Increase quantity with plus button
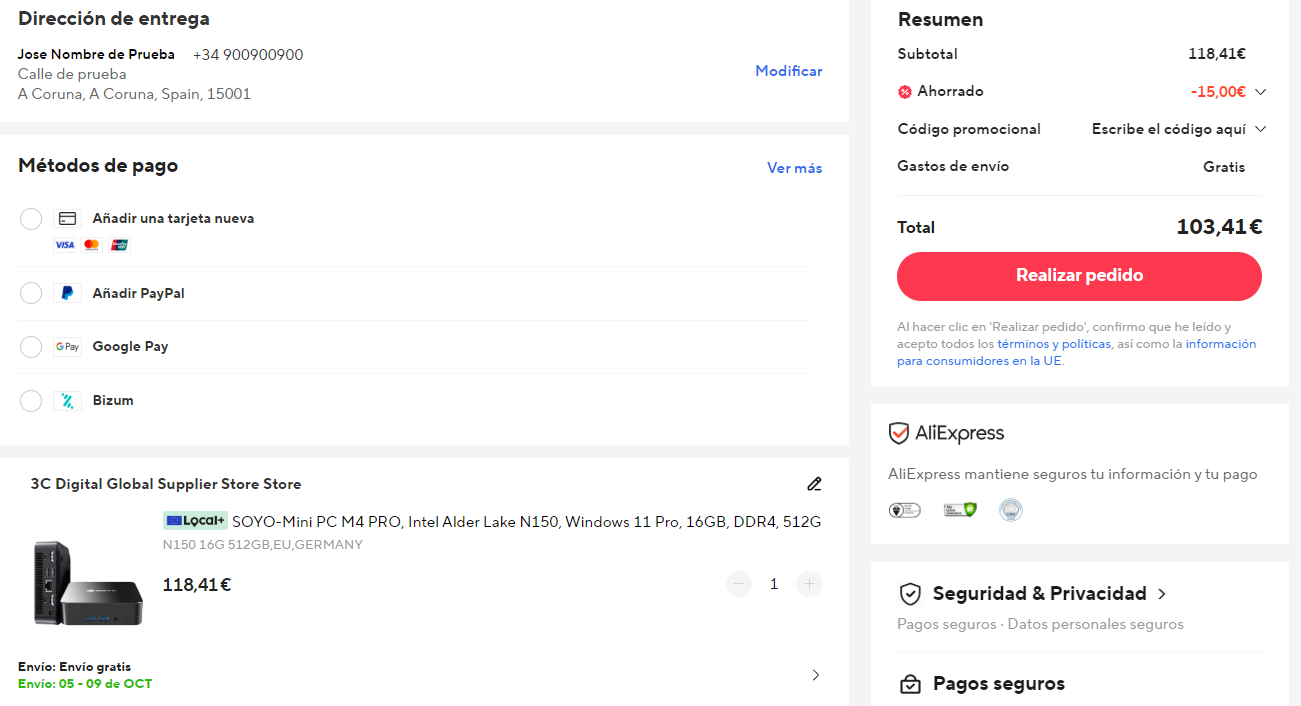Image resolution: width=1301 pixels, height=706 pixels. click(x=809, y=584)
